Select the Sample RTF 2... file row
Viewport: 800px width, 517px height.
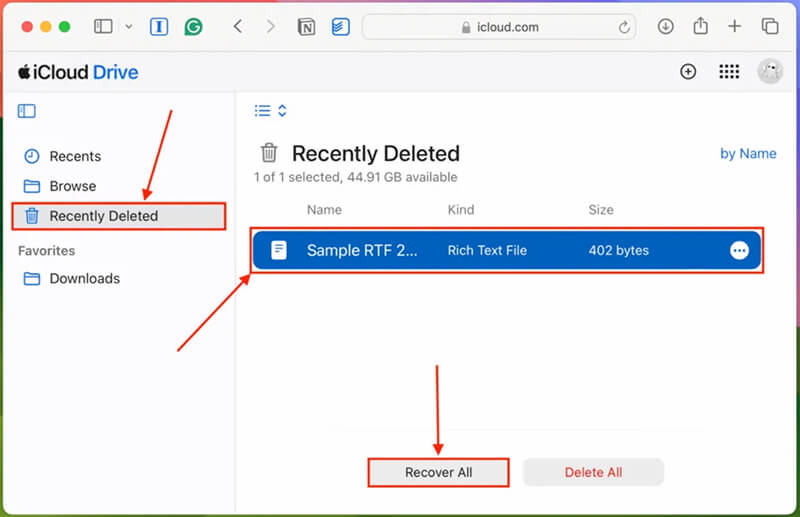coord(507,250)
